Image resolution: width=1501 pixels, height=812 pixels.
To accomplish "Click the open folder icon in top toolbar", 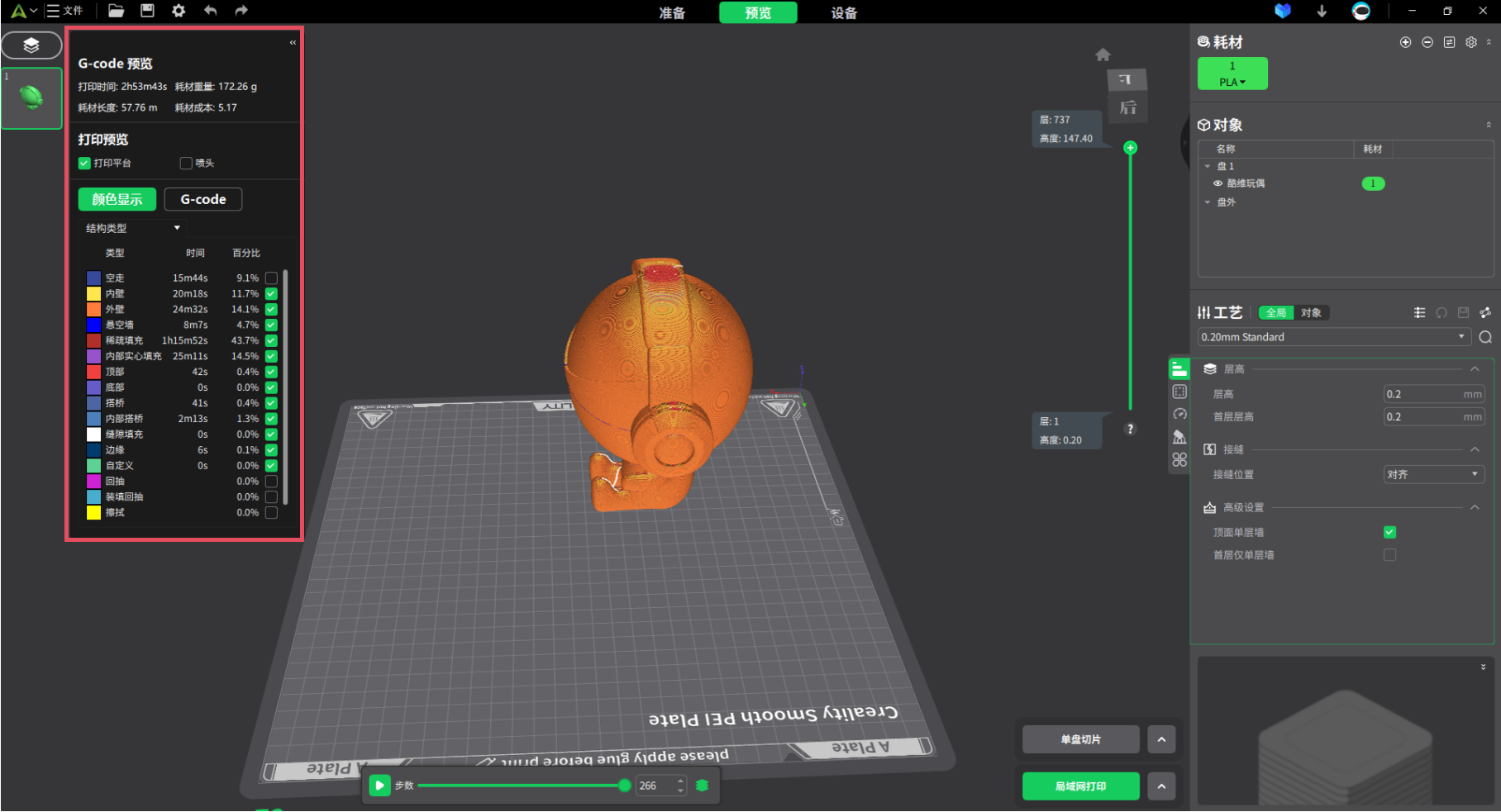I will coord(116,11).
